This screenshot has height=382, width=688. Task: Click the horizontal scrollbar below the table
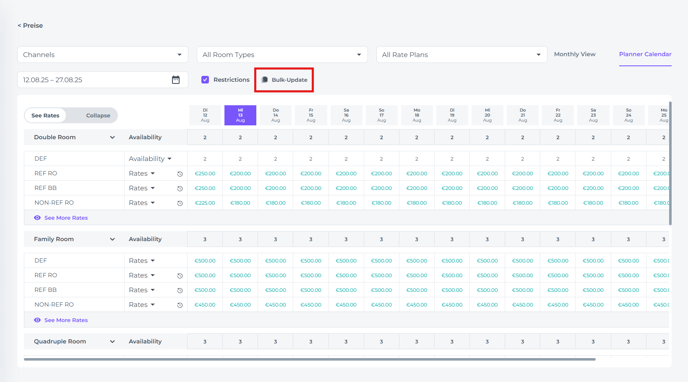coord(310,359)
